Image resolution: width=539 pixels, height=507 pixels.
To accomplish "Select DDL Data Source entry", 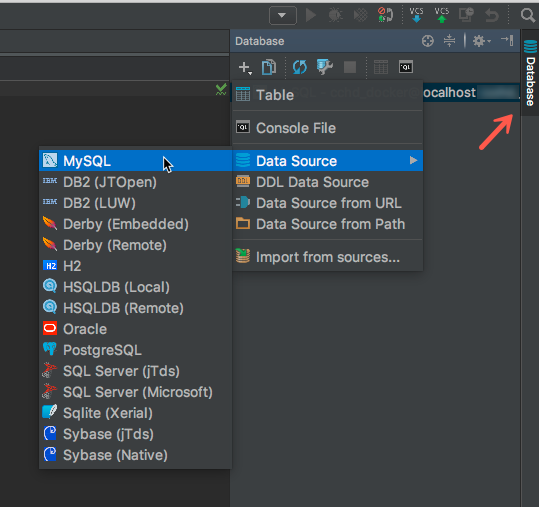I will 328,182.
